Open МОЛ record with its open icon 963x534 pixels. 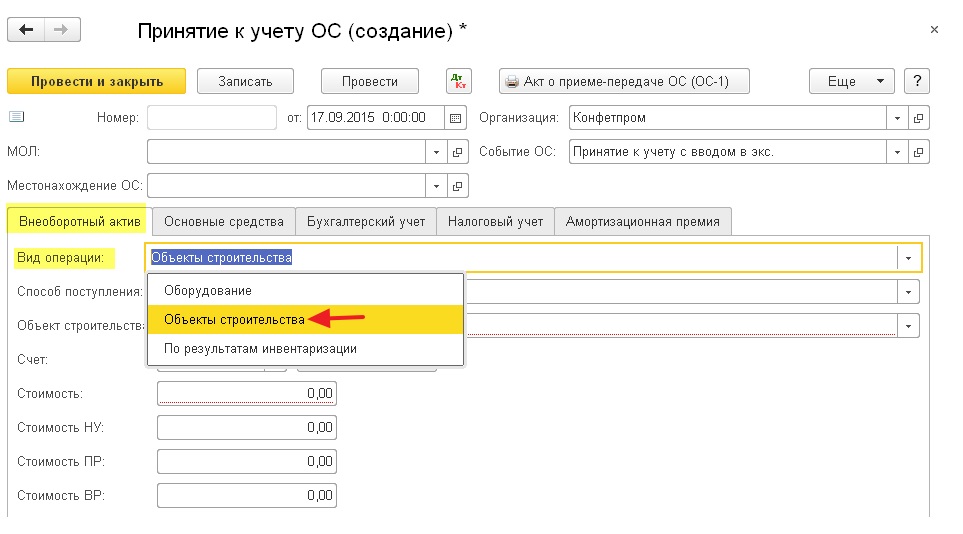pos(458,152)
